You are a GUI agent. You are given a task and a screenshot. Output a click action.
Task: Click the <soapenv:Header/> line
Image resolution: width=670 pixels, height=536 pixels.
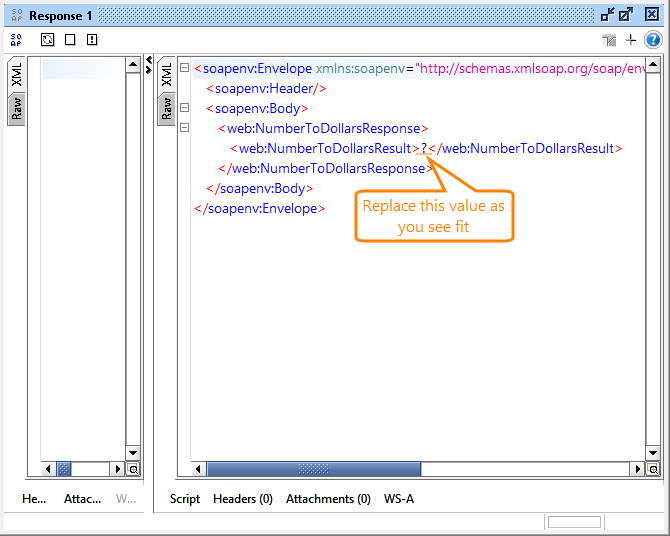[266, 88]
